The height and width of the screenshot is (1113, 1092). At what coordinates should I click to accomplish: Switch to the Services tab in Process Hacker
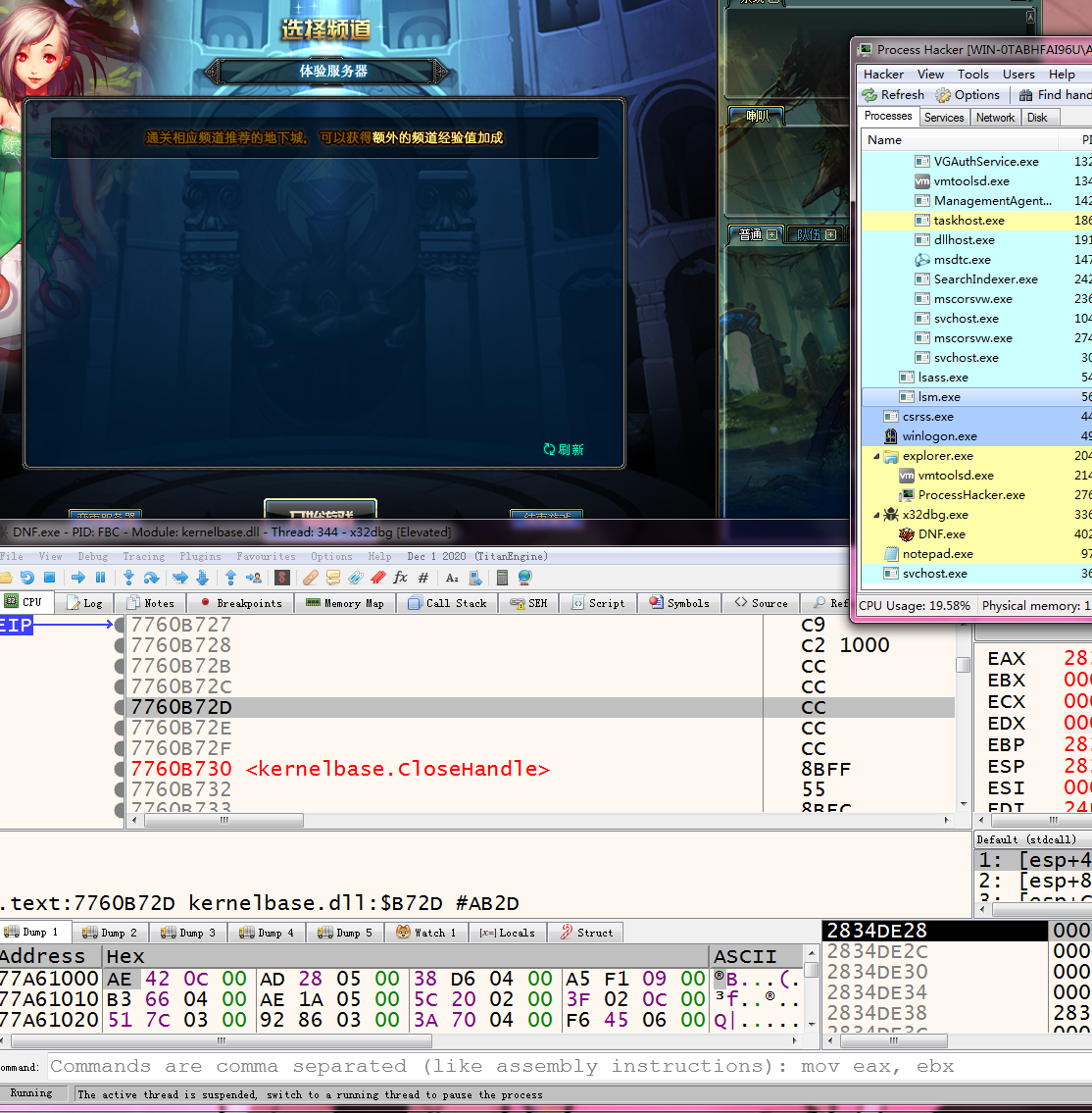coord(944,118)
